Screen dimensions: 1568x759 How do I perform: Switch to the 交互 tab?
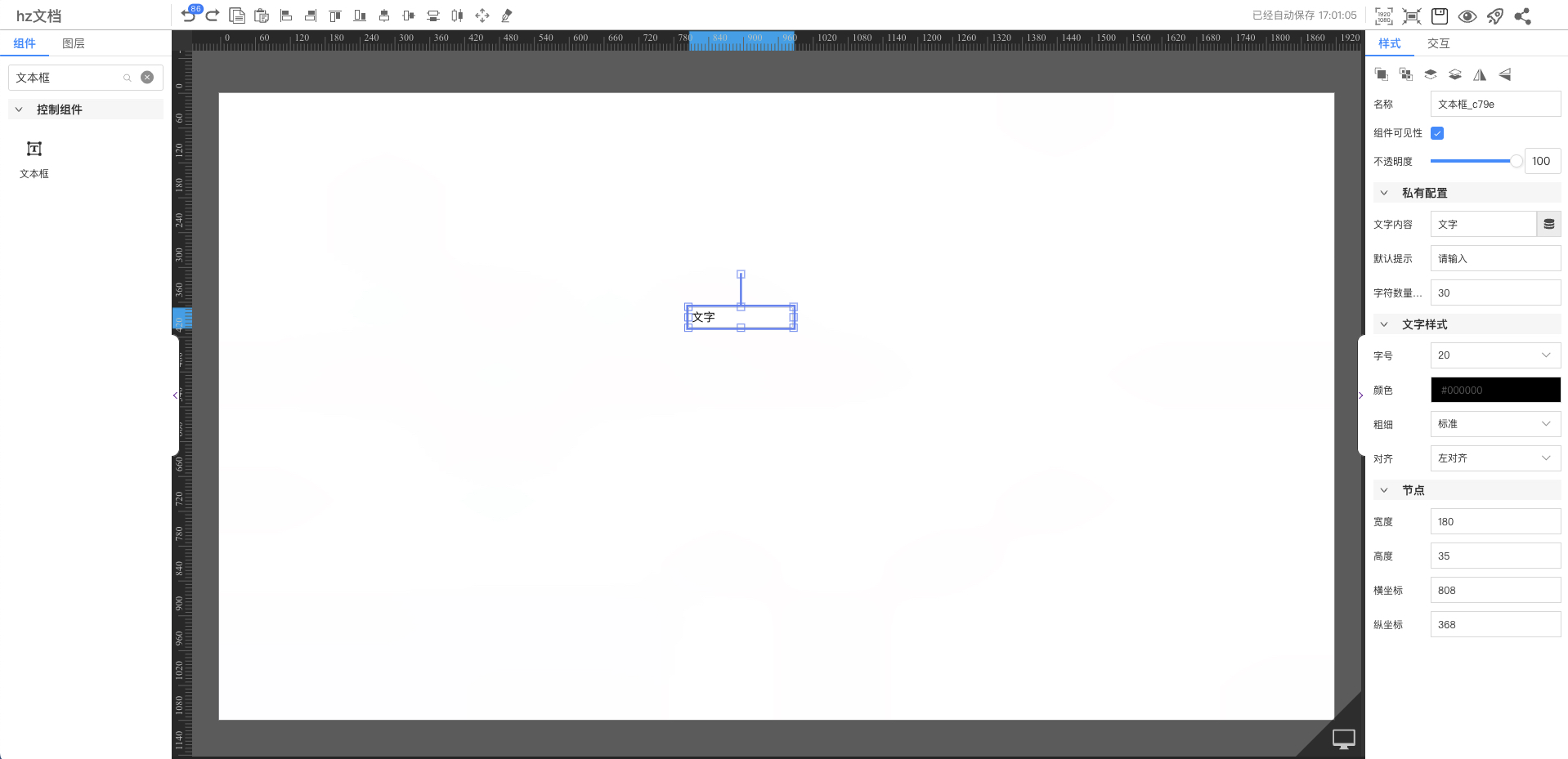(x=1438, y=43)
